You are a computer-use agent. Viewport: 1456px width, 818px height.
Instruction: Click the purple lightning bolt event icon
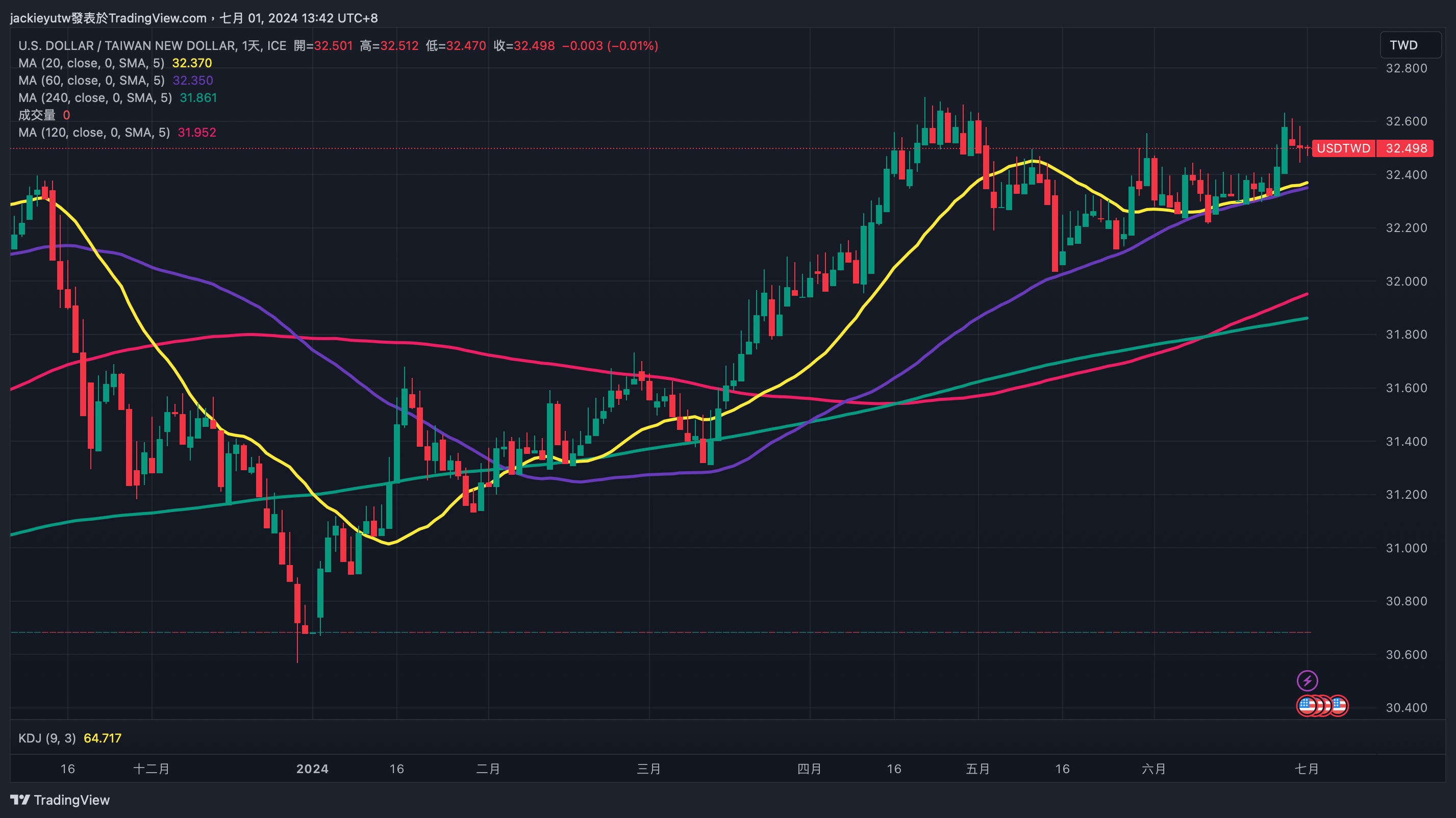(1307, 680)
